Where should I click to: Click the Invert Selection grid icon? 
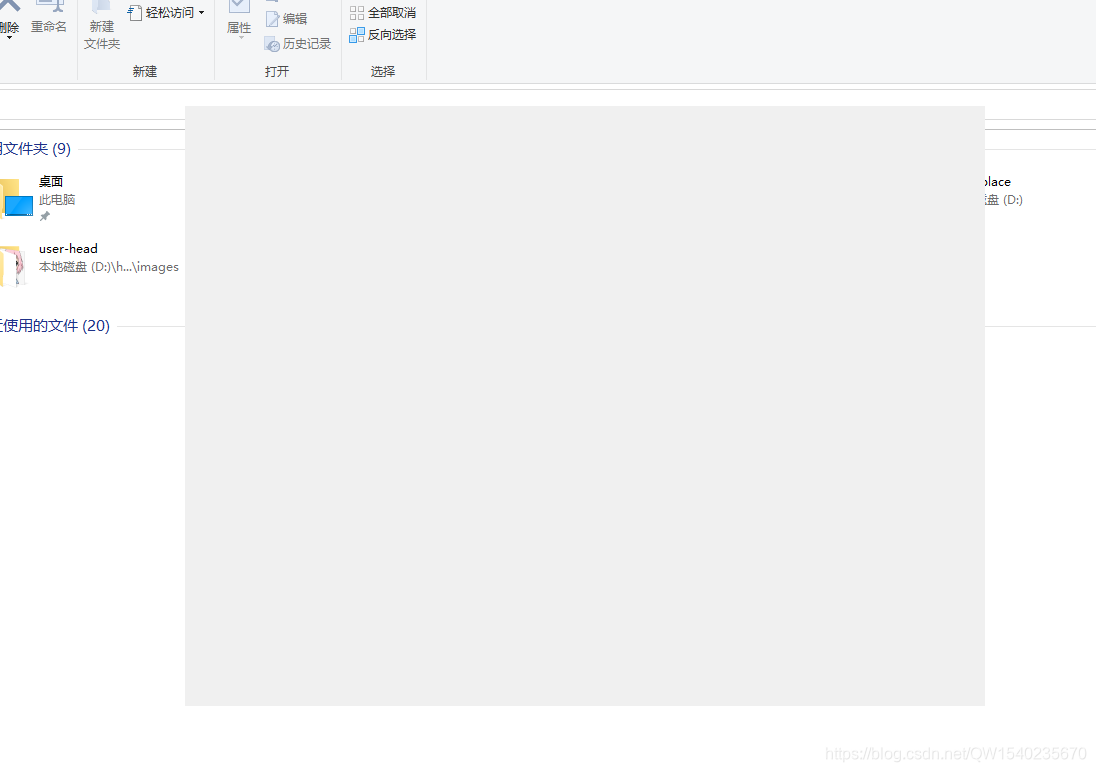click(356, 35)
